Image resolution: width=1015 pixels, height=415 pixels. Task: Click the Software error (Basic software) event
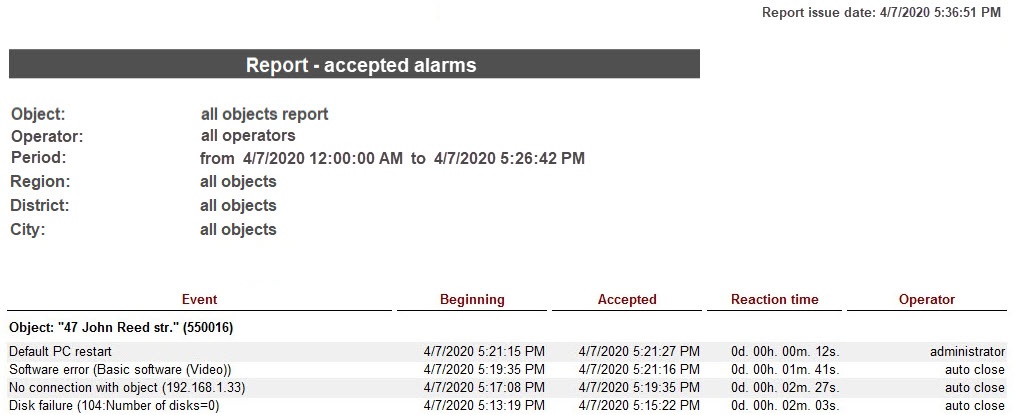point(120,370)
